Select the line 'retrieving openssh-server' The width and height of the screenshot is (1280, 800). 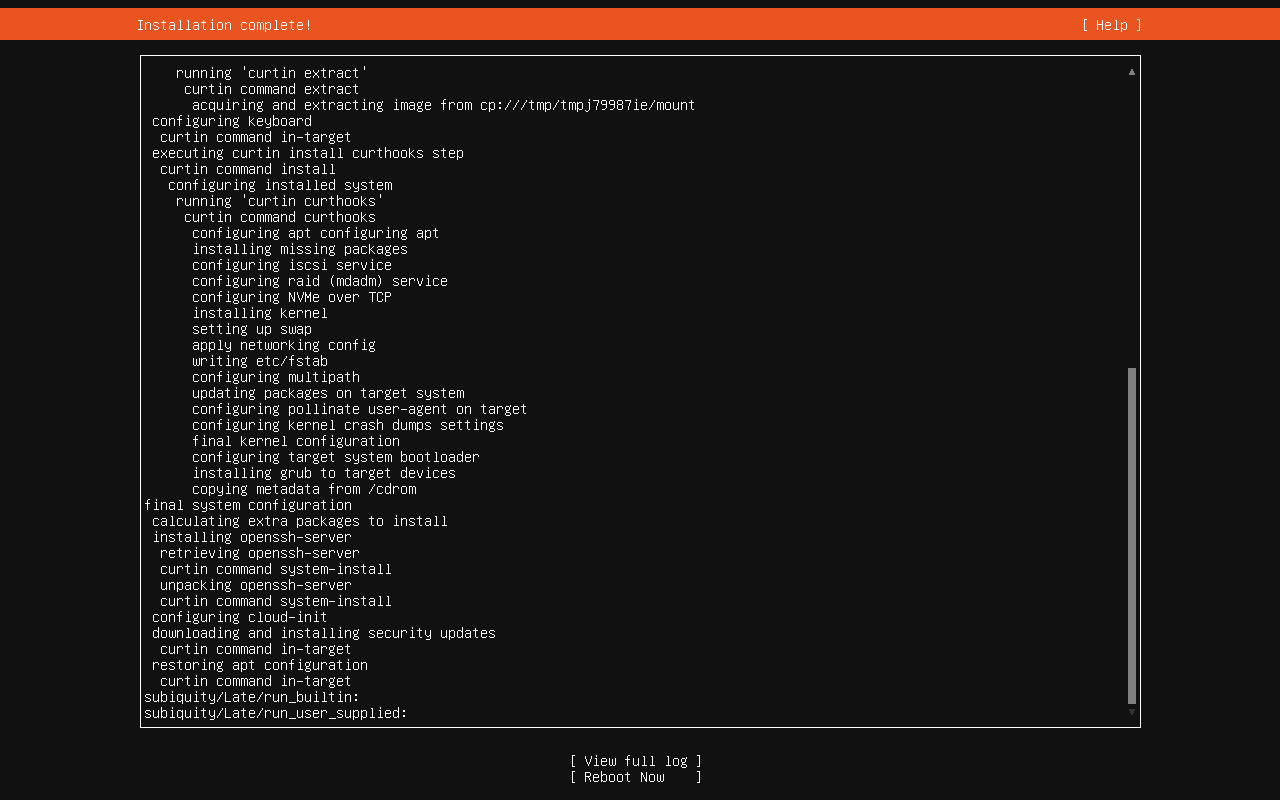pyautogui.click(x=260, y=553)
